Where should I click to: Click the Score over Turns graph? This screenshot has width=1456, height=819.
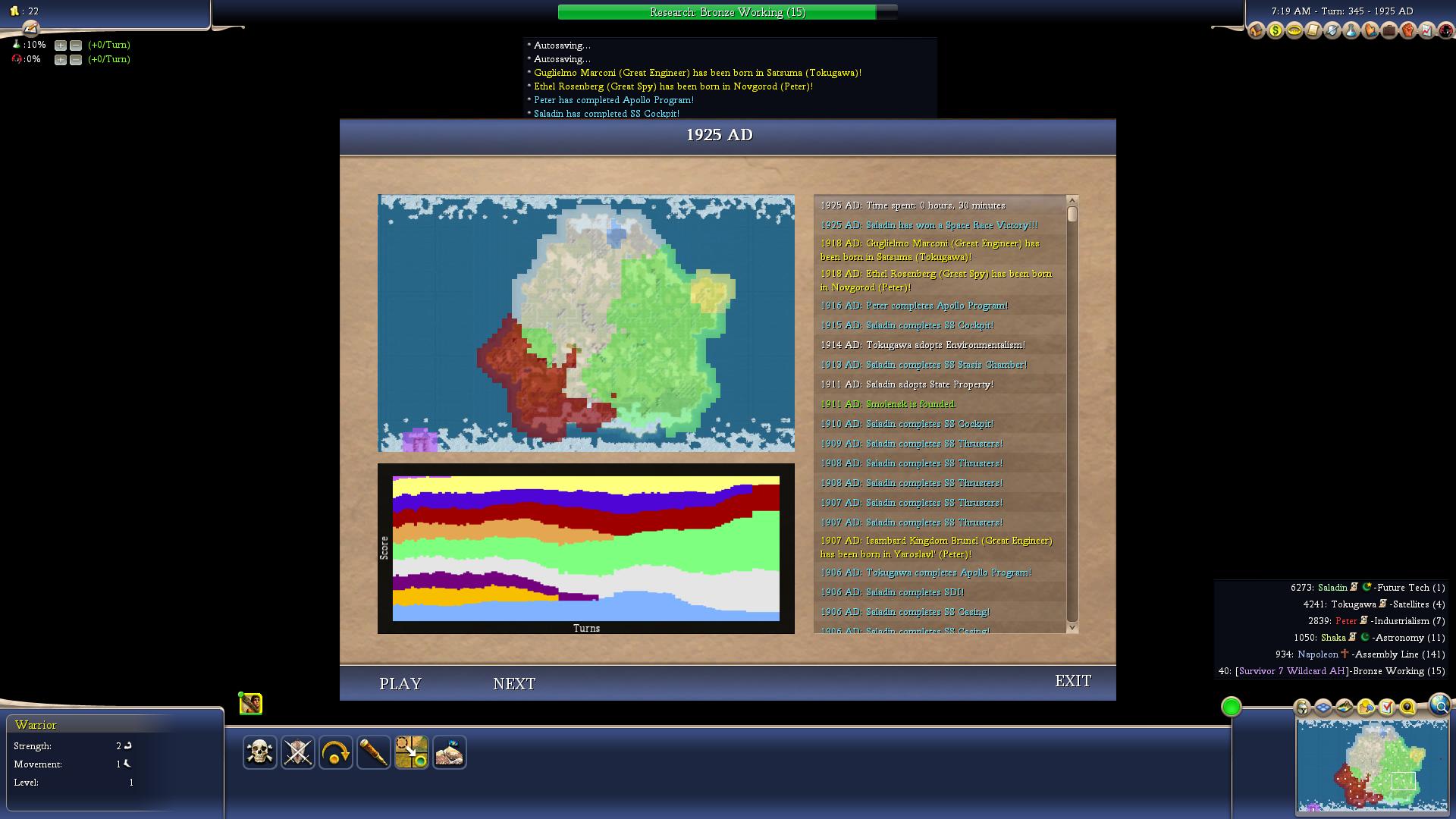coord(586,548)
